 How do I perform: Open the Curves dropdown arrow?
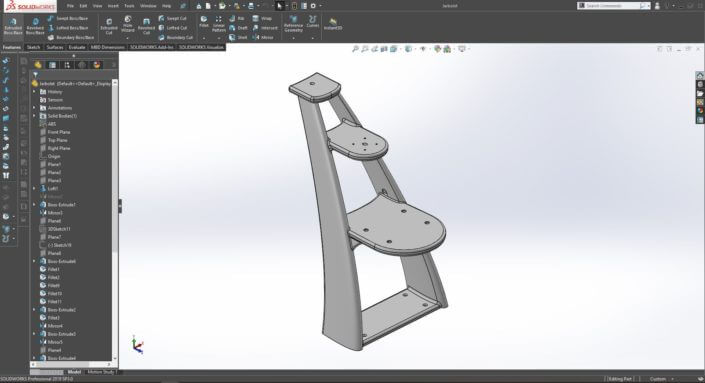point(312,38)
